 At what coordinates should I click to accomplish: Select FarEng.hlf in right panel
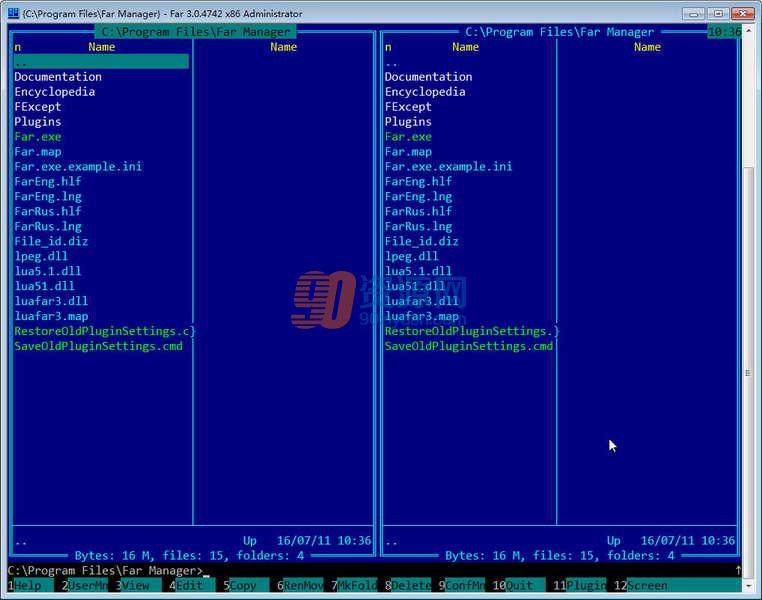coord(418,182)
